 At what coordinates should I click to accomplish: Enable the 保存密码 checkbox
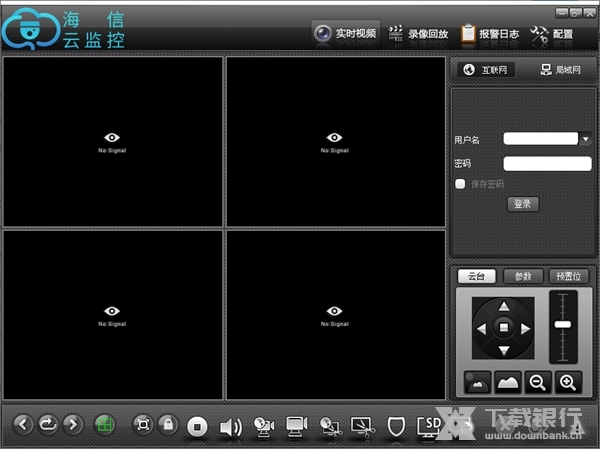pos(460,184)
